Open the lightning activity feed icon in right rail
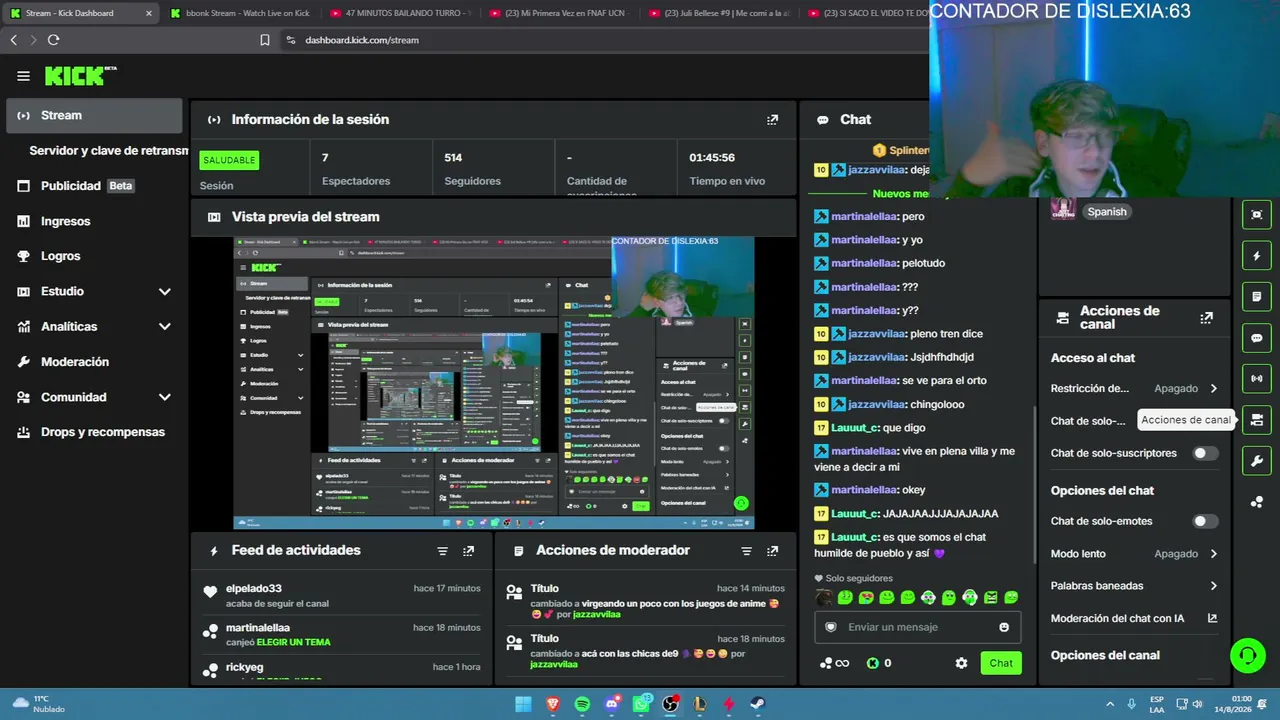The height and width of the screenshot is (720, 1280). [x=1257, y=256]
